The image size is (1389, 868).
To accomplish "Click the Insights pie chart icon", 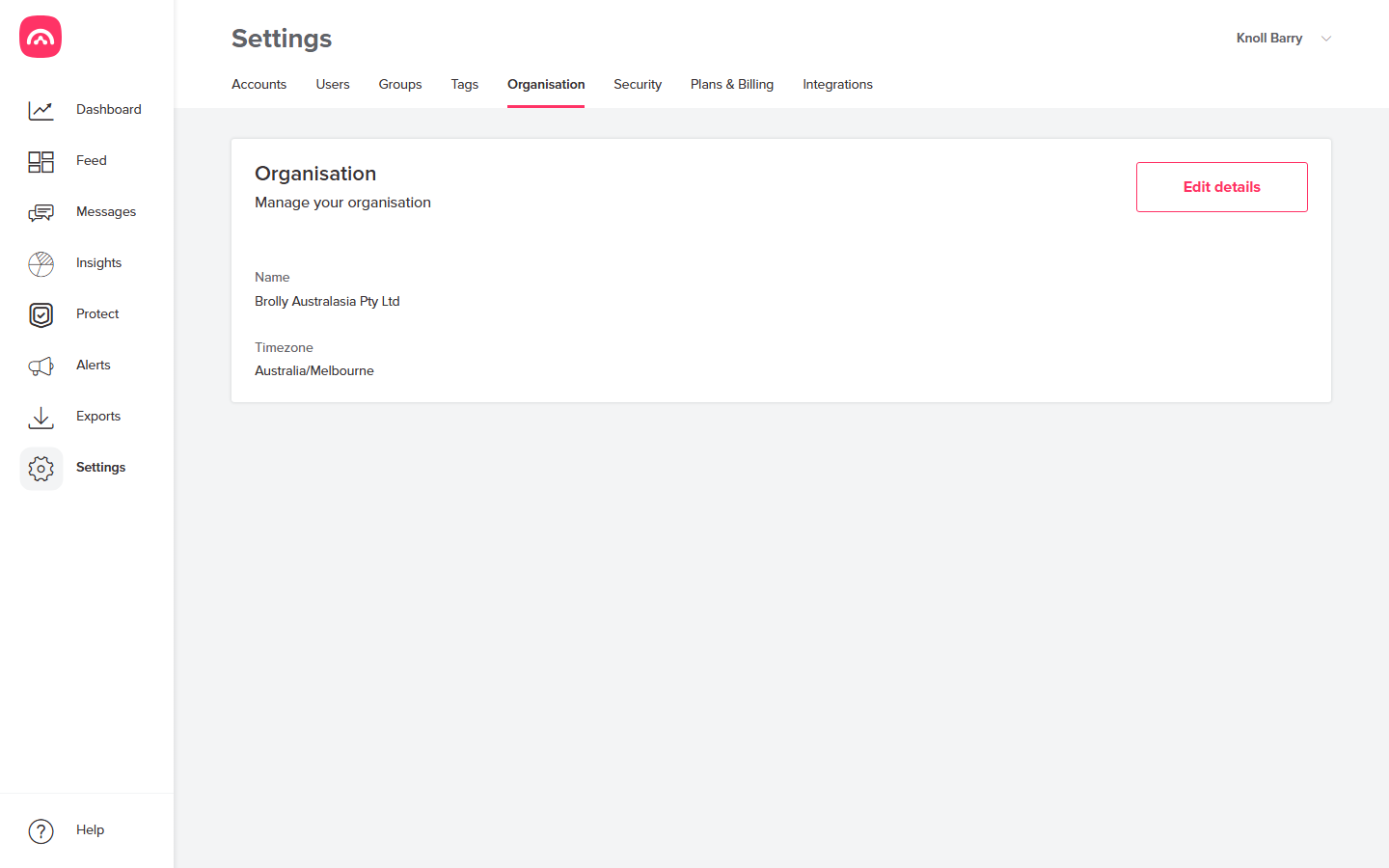I will click(41, 263).
